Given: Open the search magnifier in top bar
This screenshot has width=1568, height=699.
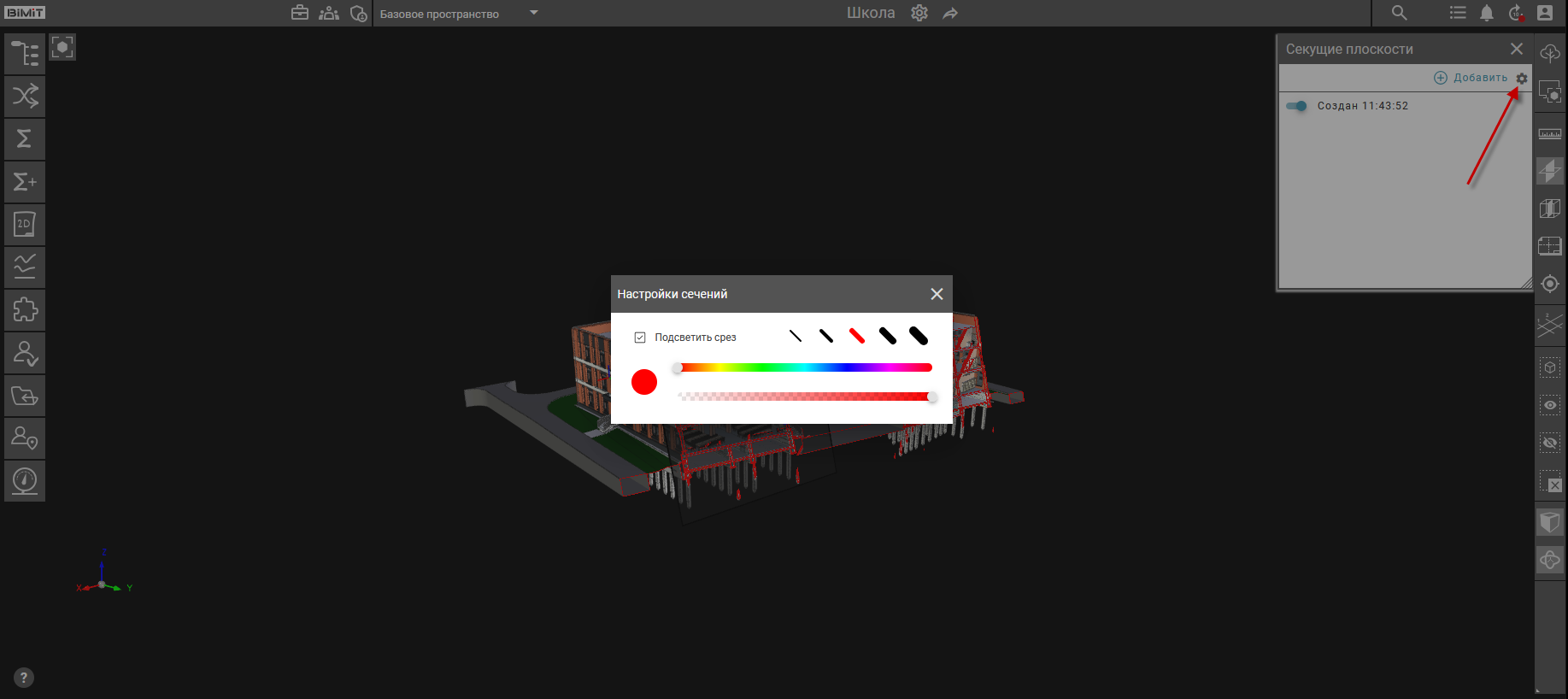Looking at the screenshot, I should (x=1399, y=13).
